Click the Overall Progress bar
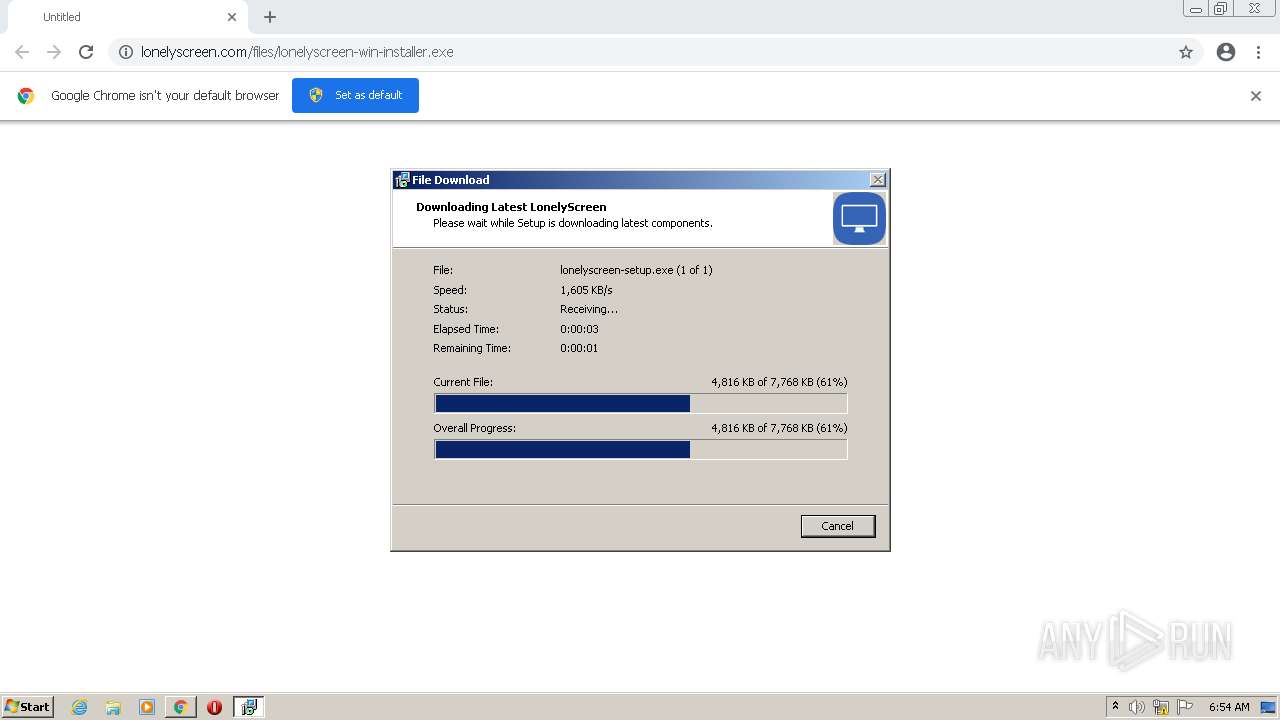The image size is (1280, 720). 641,449
